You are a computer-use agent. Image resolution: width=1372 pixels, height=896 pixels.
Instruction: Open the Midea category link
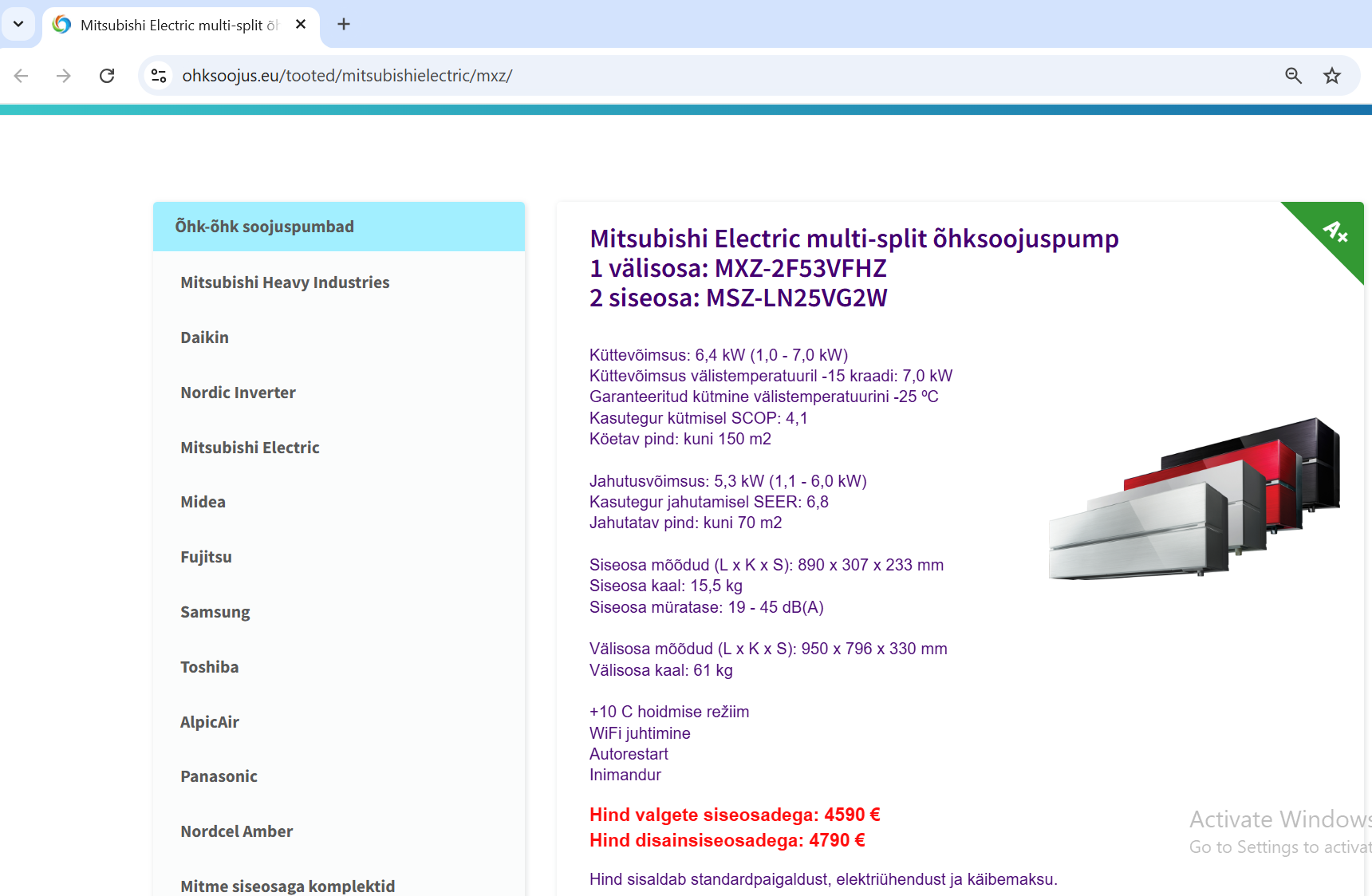pos(203,502)
